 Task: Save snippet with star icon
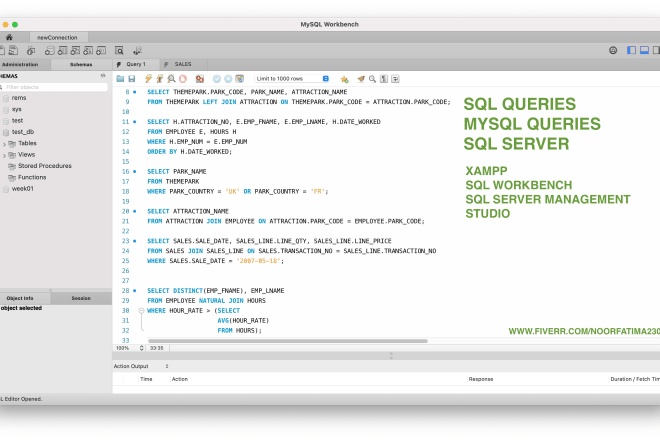[344, 79]
